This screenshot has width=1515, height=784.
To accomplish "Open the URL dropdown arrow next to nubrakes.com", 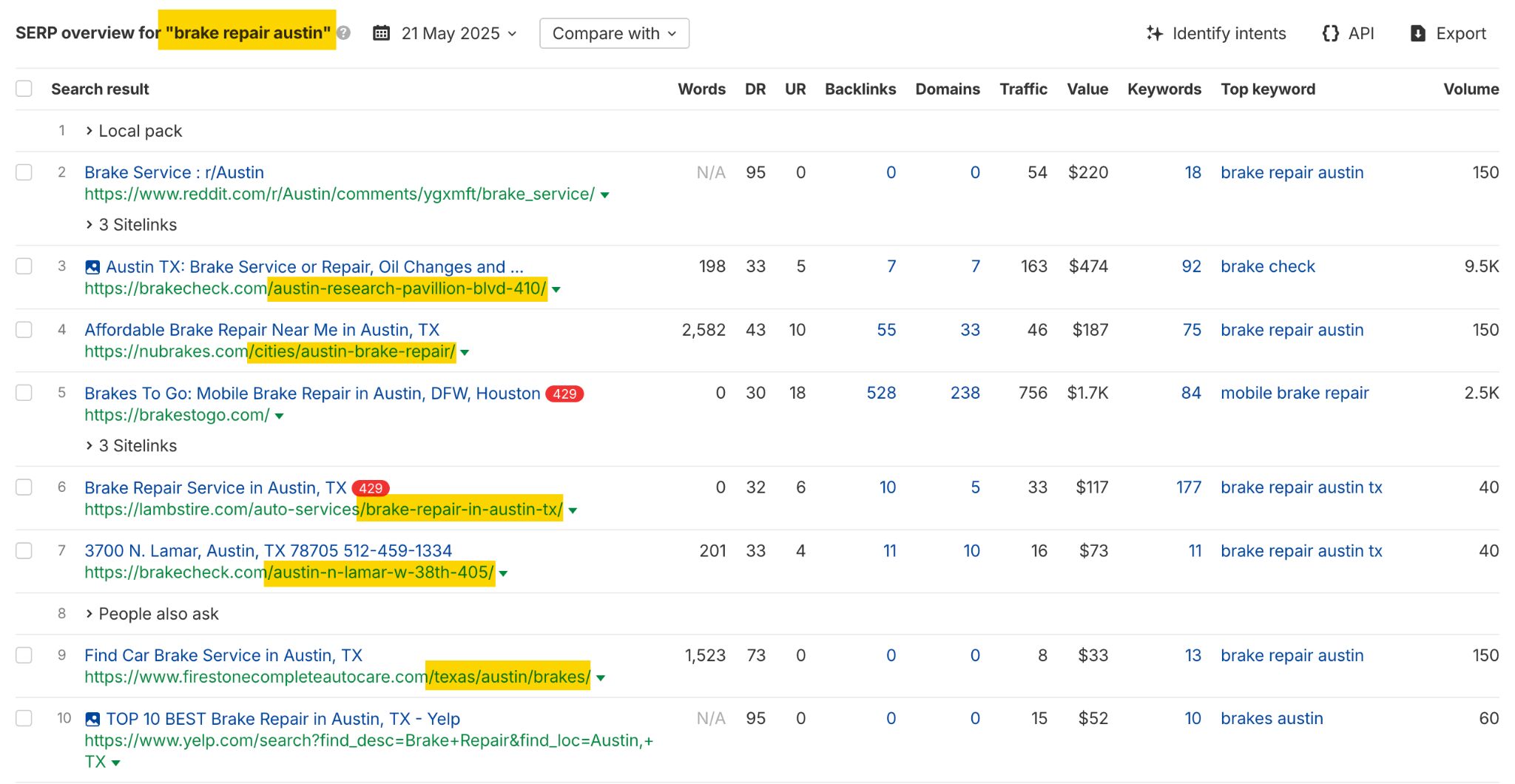I will click(x=464, y=353).
